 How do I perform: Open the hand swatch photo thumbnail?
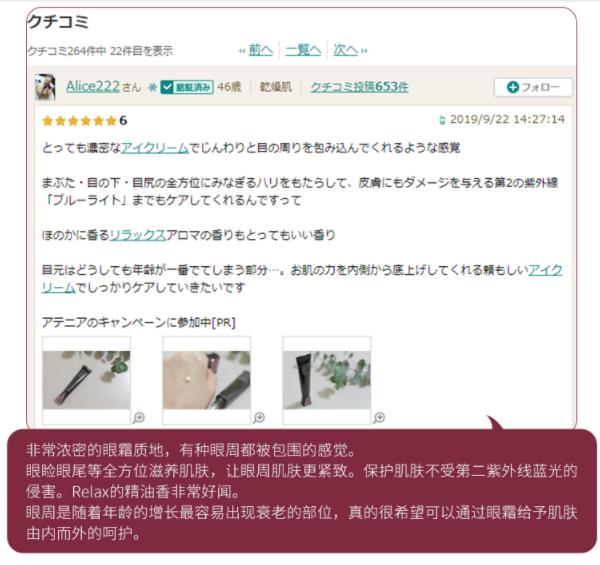tap(207, 380)
